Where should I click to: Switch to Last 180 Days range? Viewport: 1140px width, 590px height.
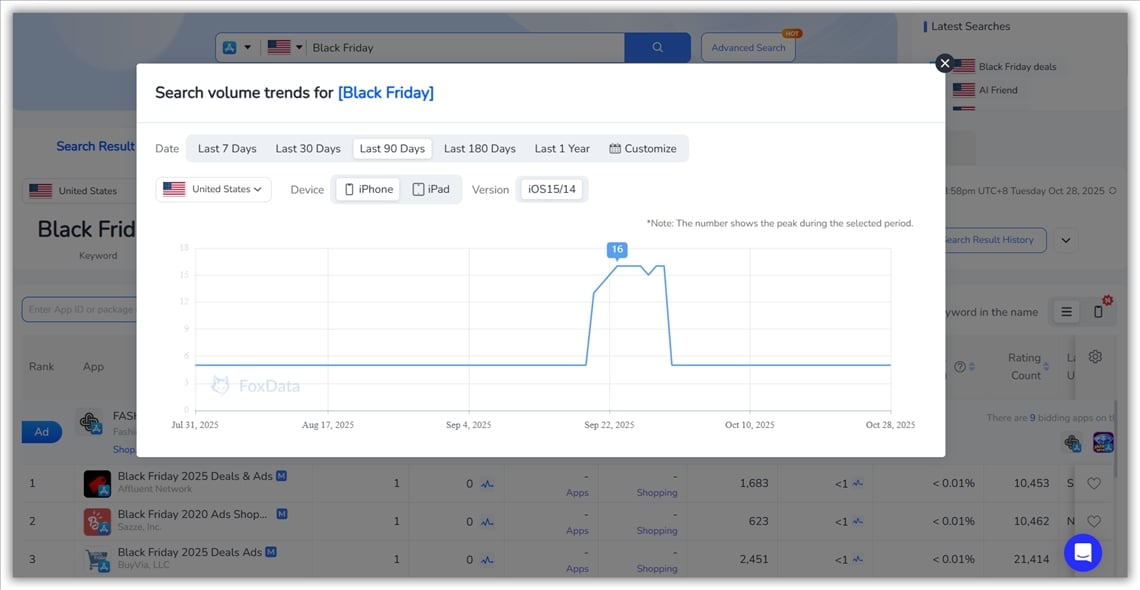point(479,149)
